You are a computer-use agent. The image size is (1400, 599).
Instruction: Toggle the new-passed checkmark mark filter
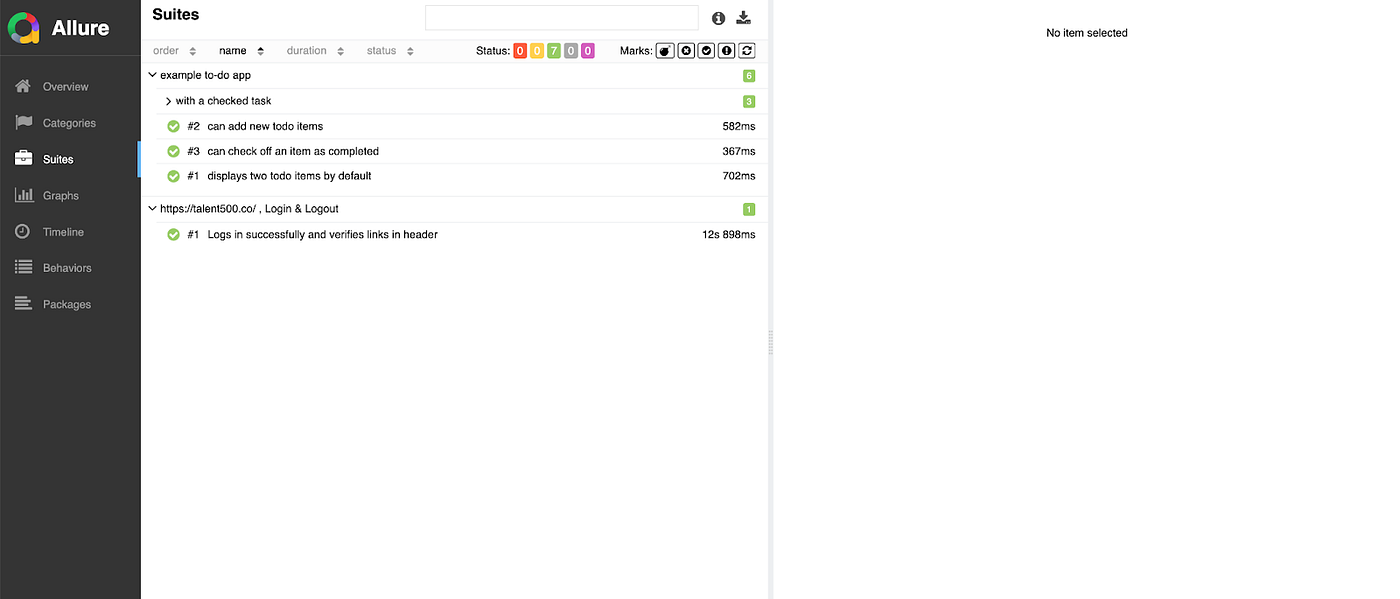706,51
